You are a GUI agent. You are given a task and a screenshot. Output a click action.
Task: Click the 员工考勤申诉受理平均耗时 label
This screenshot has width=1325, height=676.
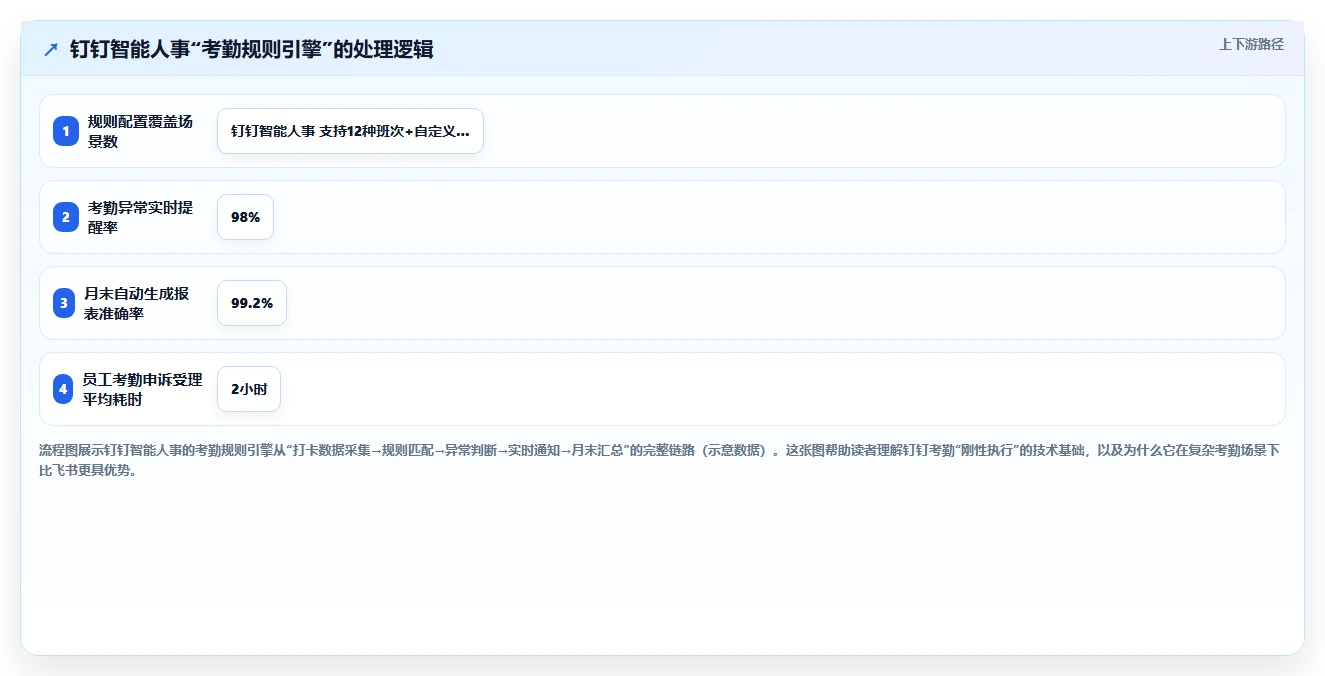click(x=143, y=389)
